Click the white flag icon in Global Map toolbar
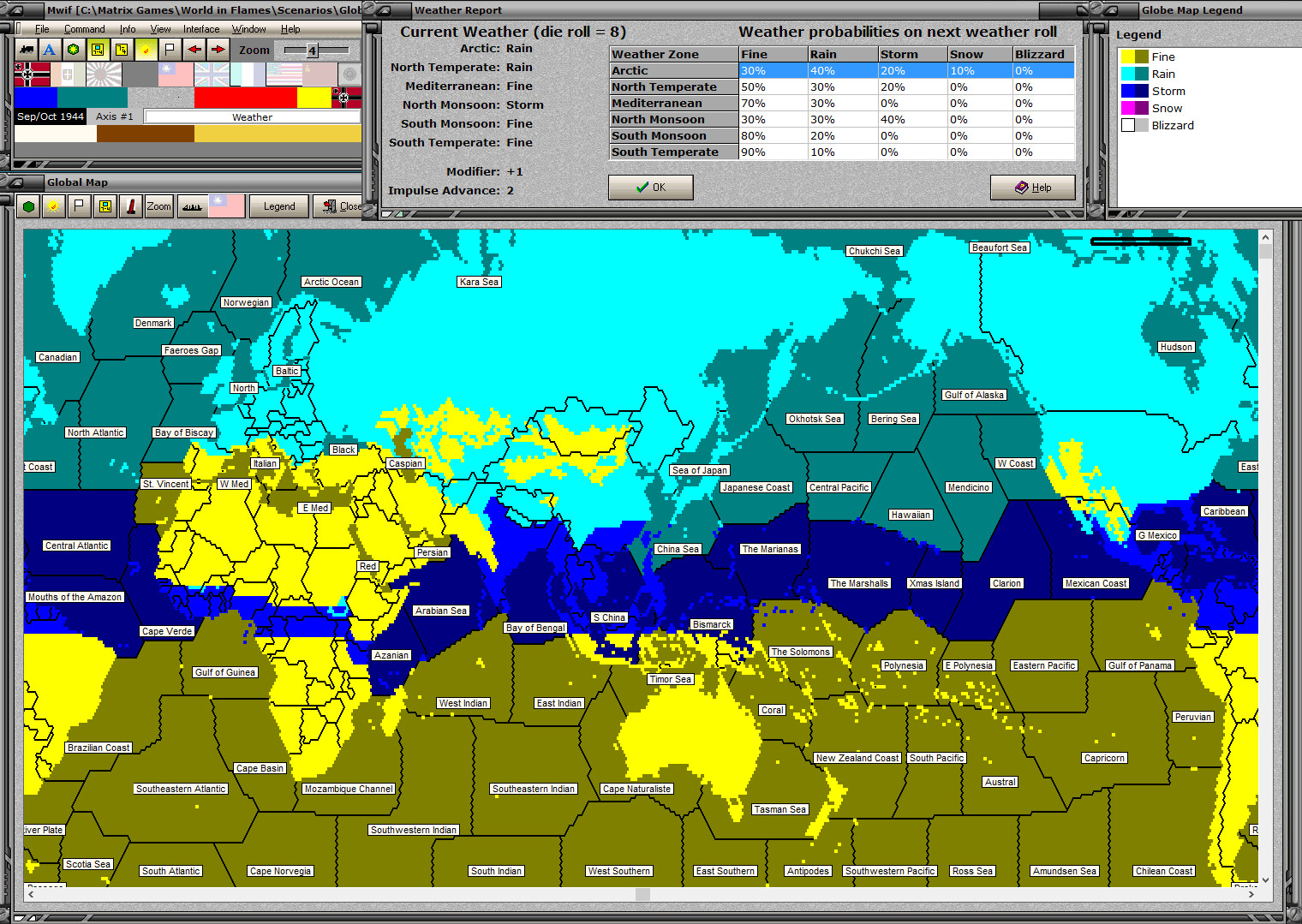Viewport: 1302px width, 924px height. coord(79,206)
